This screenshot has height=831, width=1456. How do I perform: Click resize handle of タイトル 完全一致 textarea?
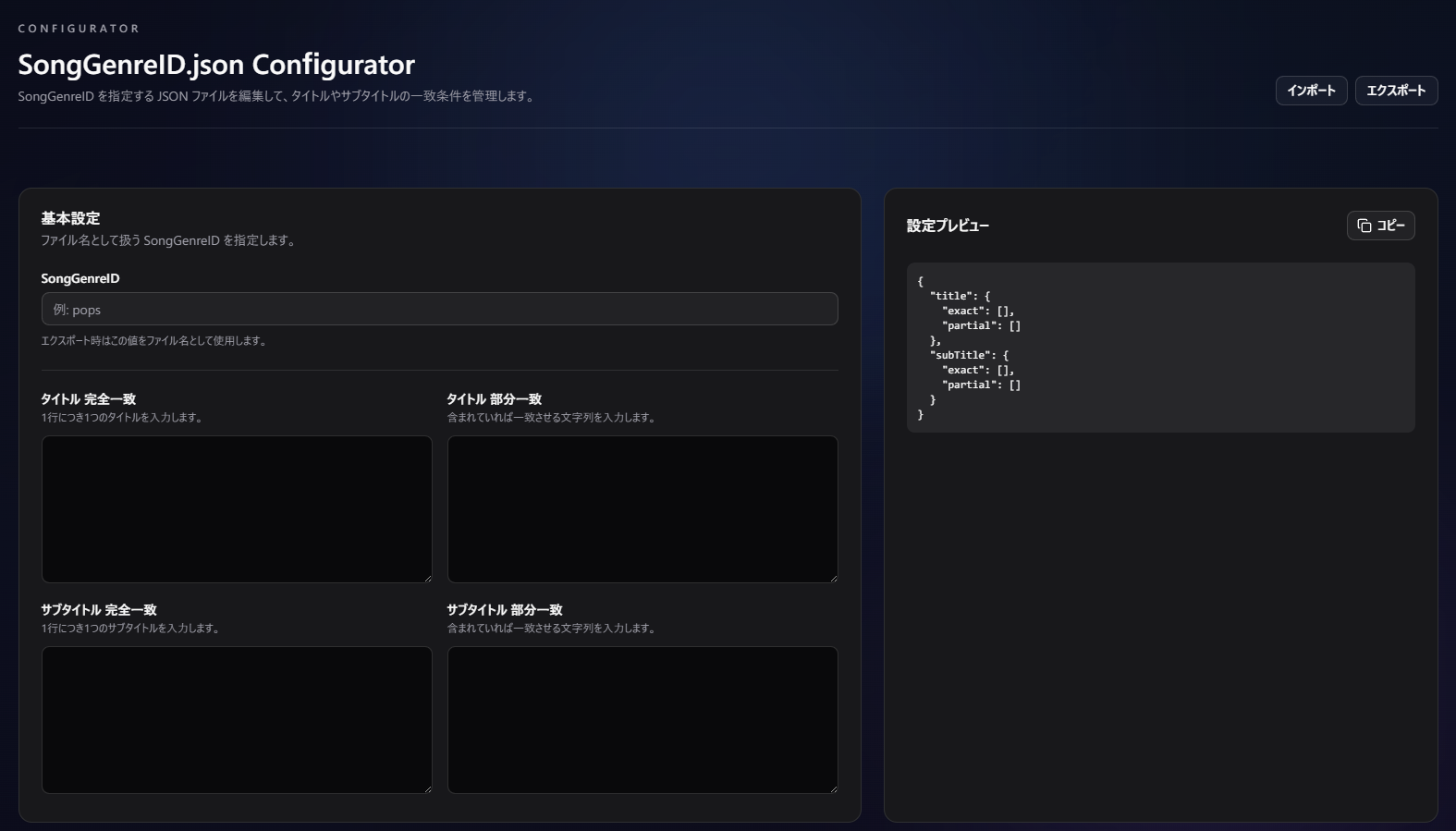pyautogui.click(x=427, y=578)
